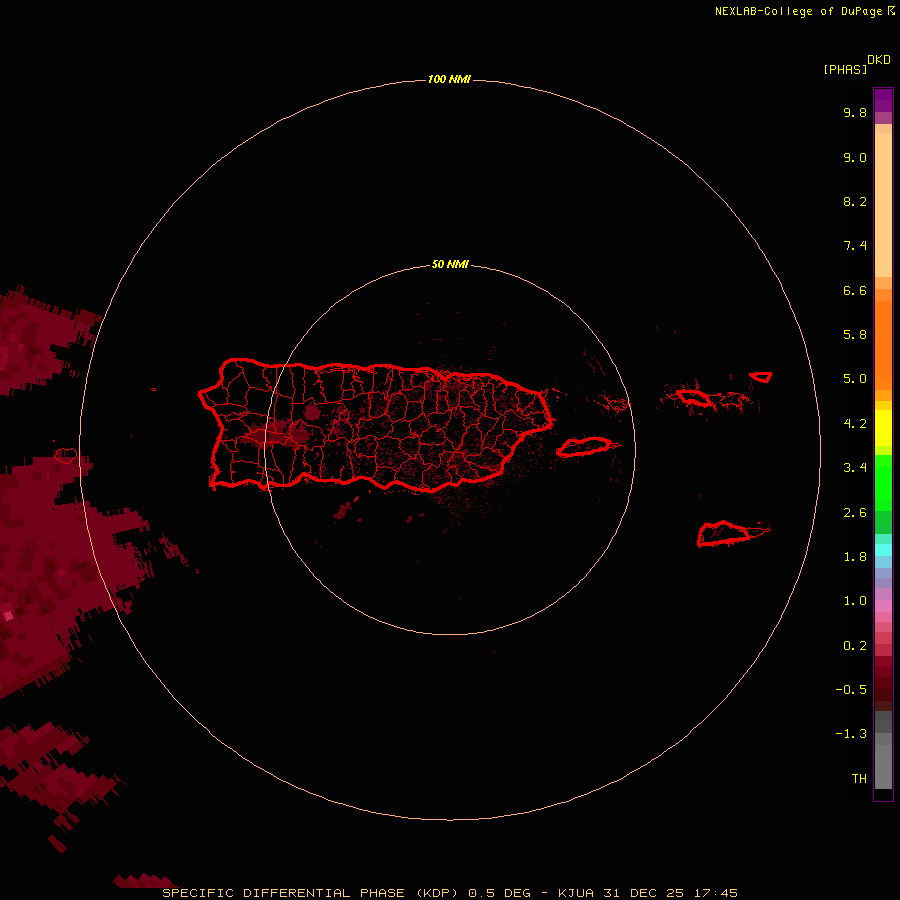900x900 pixels.
Task: Click the cyan segment of the color bar
Action: pos(883,550)
